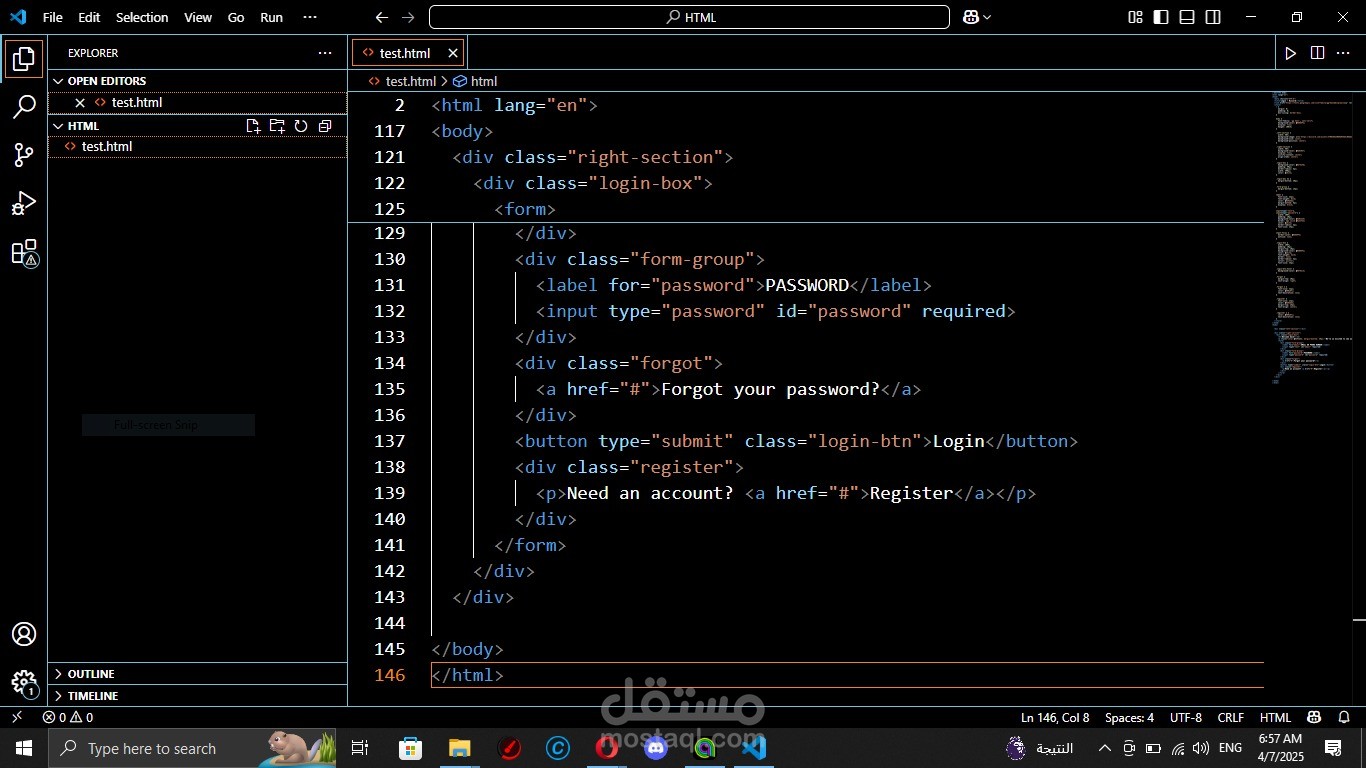1366x768 pixels.
Task: Expand the Outline section
Action: pyautogui.click(x=198, y=674)
